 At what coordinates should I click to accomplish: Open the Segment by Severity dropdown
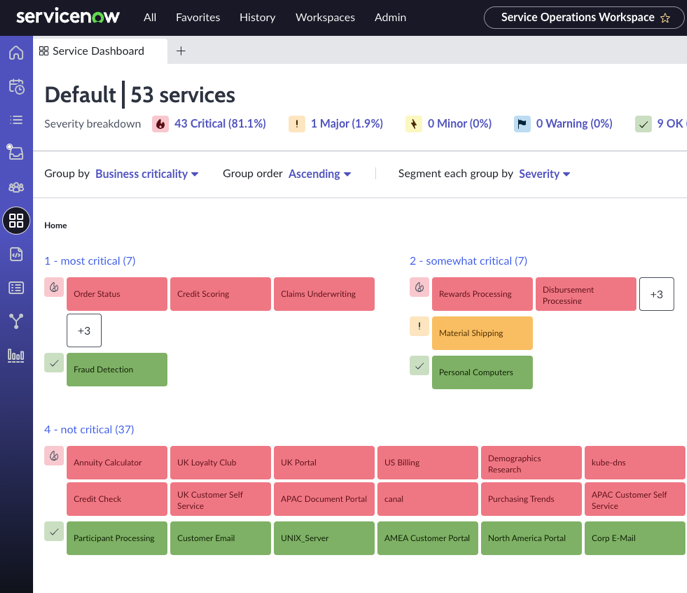pyautogui.click(x=545, y=174)
